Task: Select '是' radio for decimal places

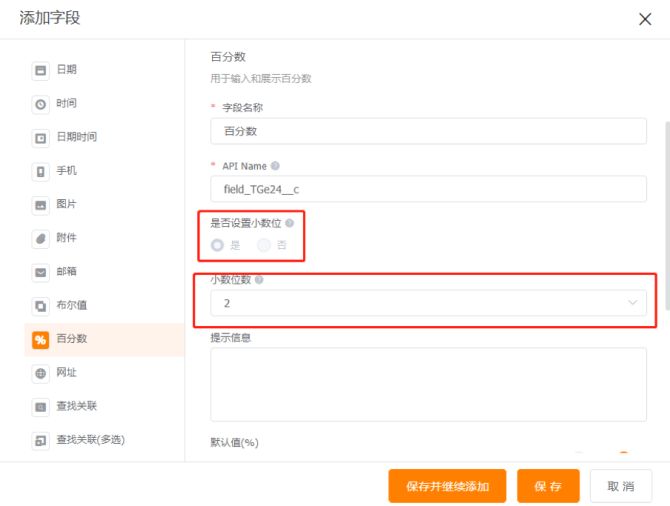Action: [x=217, y=244]
